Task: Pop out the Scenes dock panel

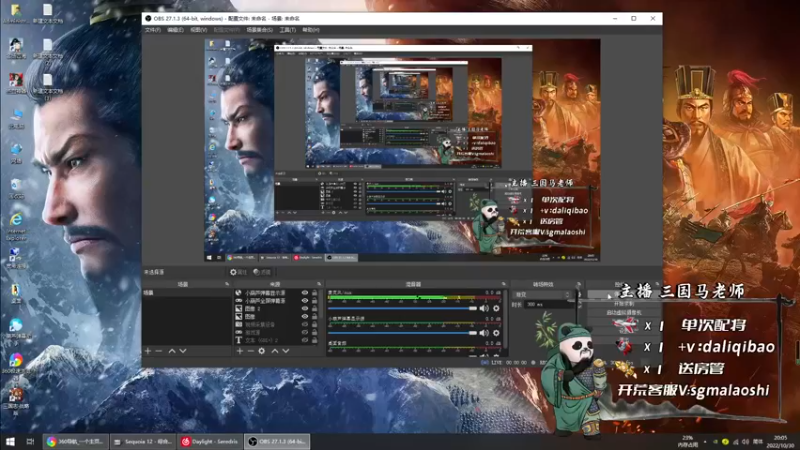Action: [227, 284]
